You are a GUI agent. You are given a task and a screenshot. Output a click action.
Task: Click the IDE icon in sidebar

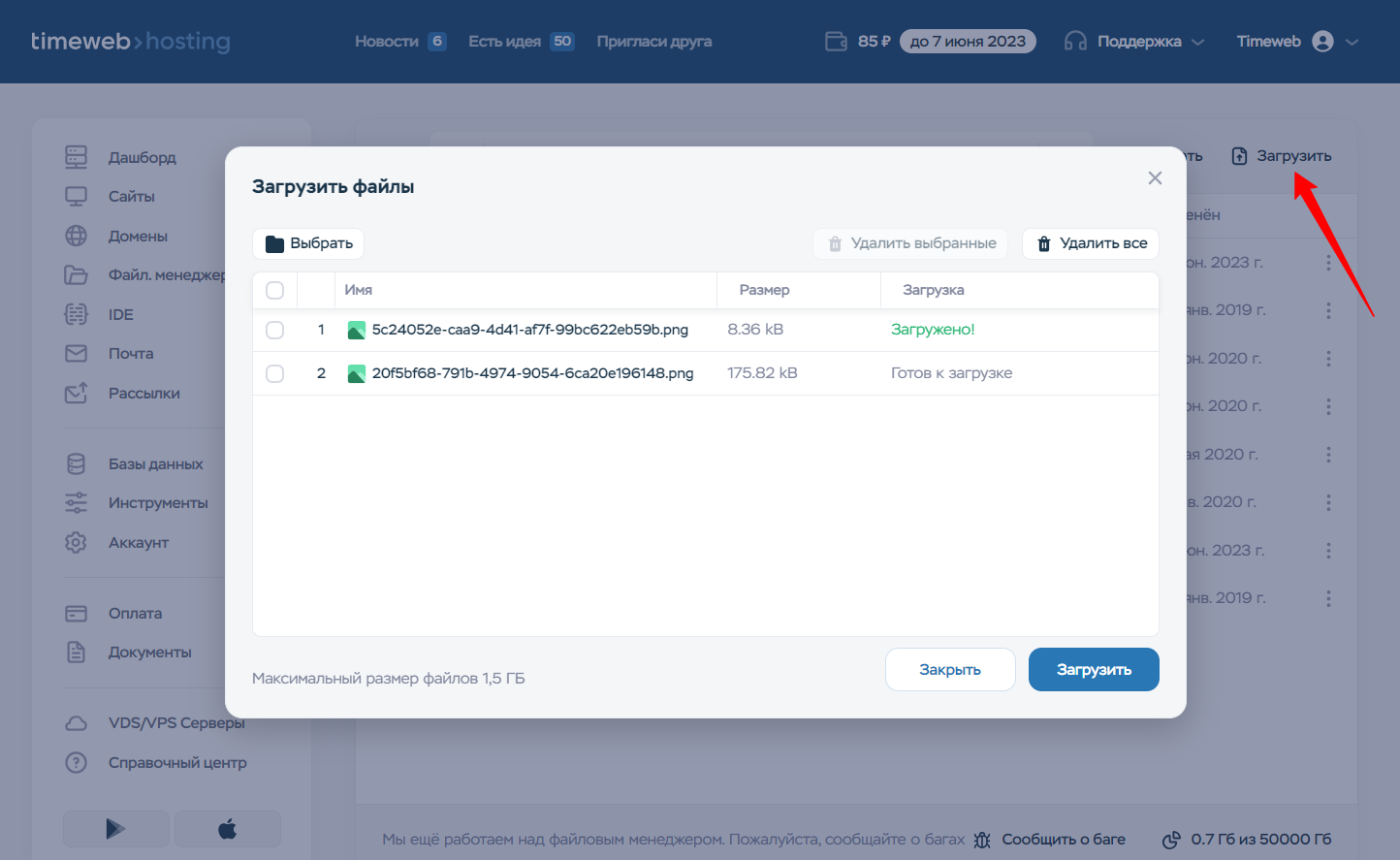point(76,314)
